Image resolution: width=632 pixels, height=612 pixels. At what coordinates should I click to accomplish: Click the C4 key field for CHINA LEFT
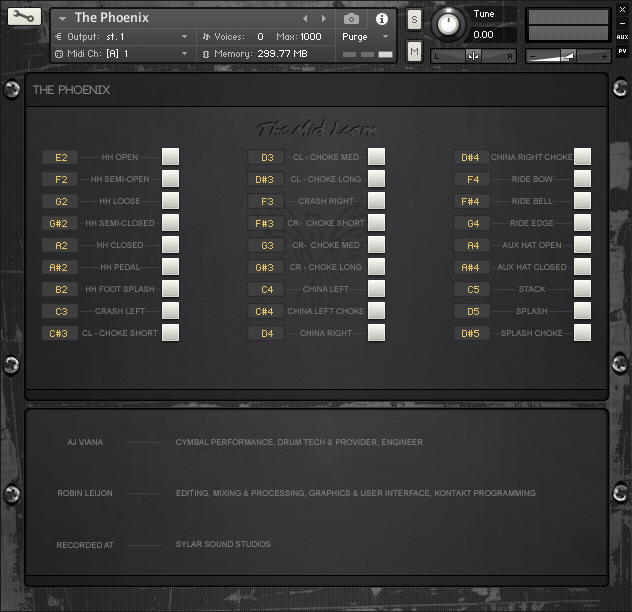click(266, 289)
